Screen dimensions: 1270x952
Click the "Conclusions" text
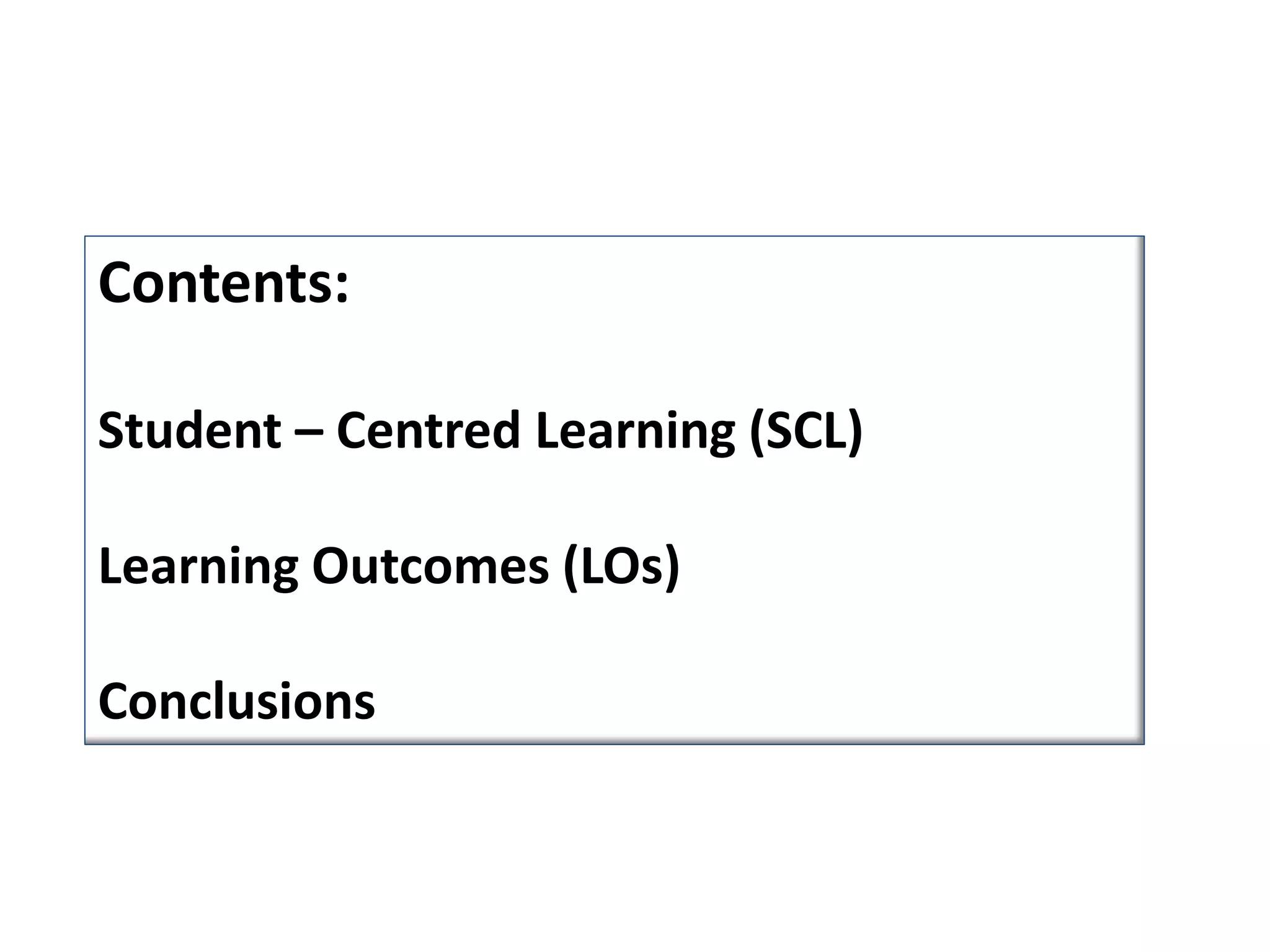(236, 702)
